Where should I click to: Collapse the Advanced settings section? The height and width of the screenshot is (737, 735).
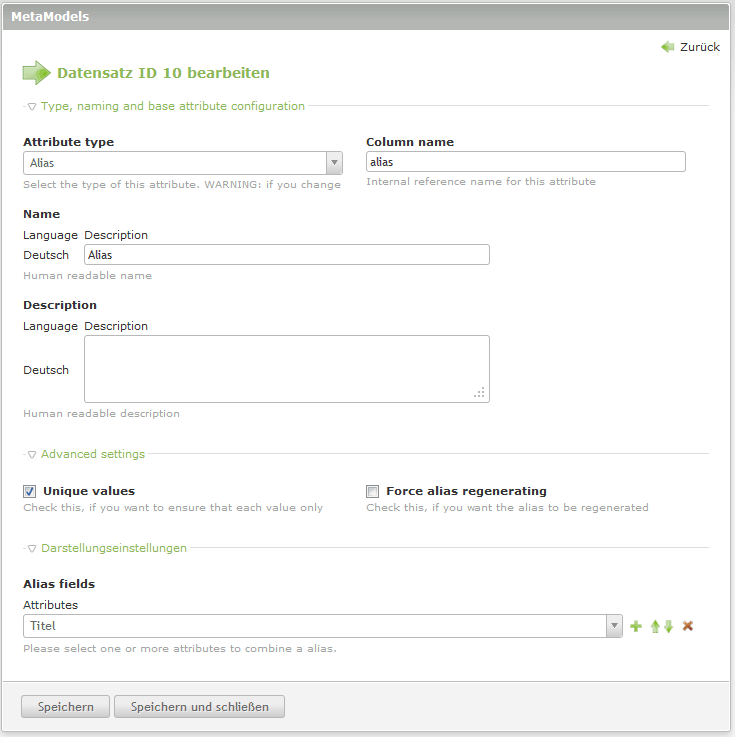pos(32,454)
